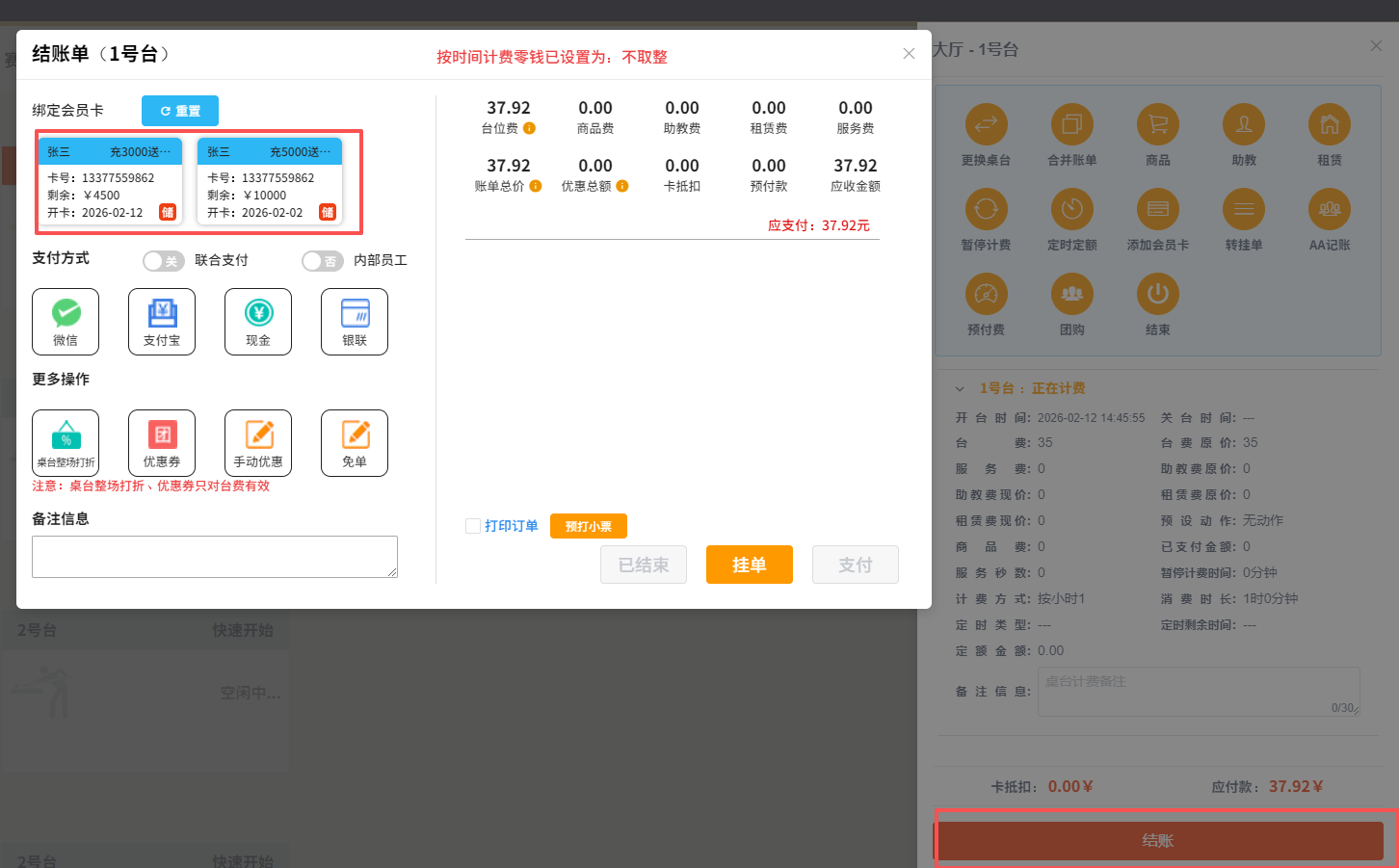Close the checkout (结账单) dialog
Viewport: 1399px width, 868px height.
point(909,54)
